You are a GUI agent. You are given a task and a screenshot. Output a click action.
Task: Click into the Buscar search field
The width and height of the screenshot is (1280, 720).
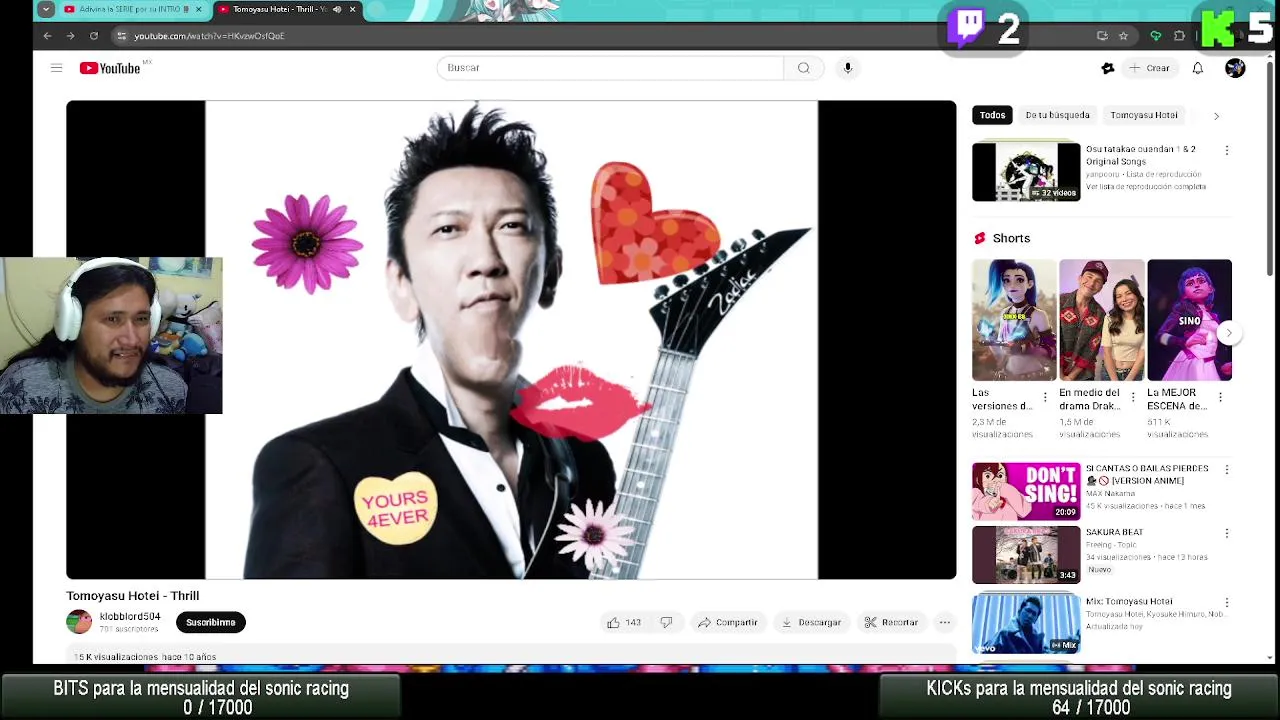[610, 68]
